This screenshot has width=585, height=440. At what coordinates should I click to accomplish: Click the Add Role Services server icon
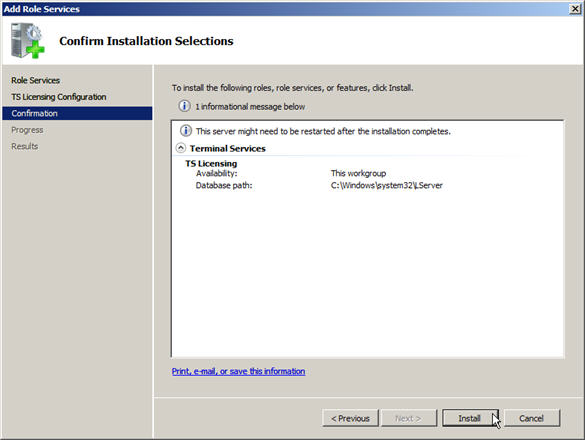click(x=28, y=41)
